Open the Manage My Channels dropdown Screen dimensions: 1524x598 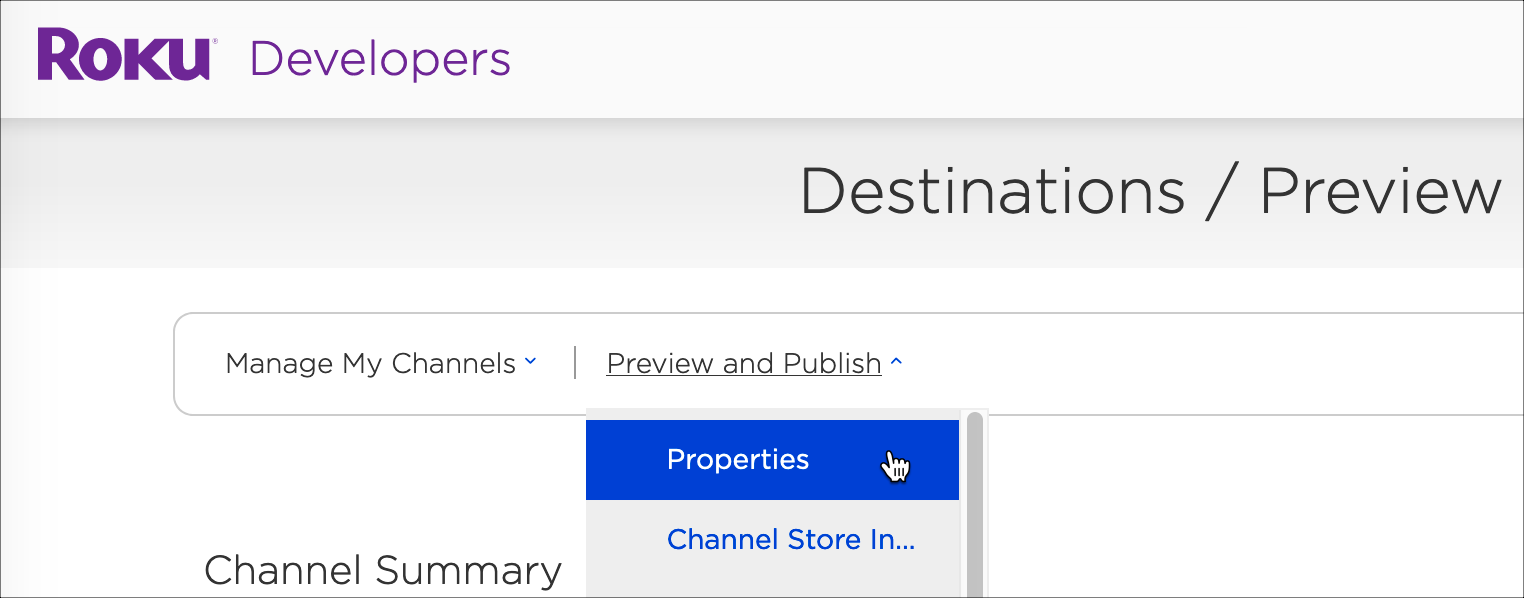tap(371, 363)
